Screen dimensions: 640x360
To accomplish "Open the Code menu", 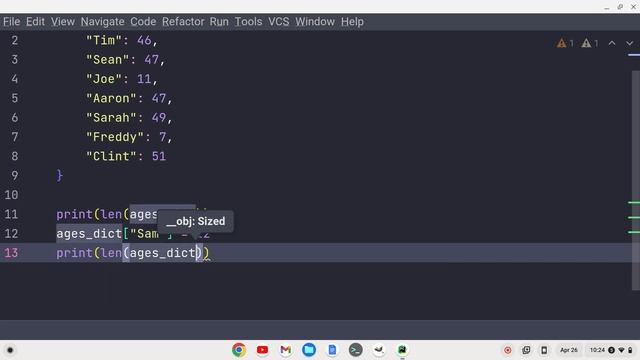I will [143, 22].
